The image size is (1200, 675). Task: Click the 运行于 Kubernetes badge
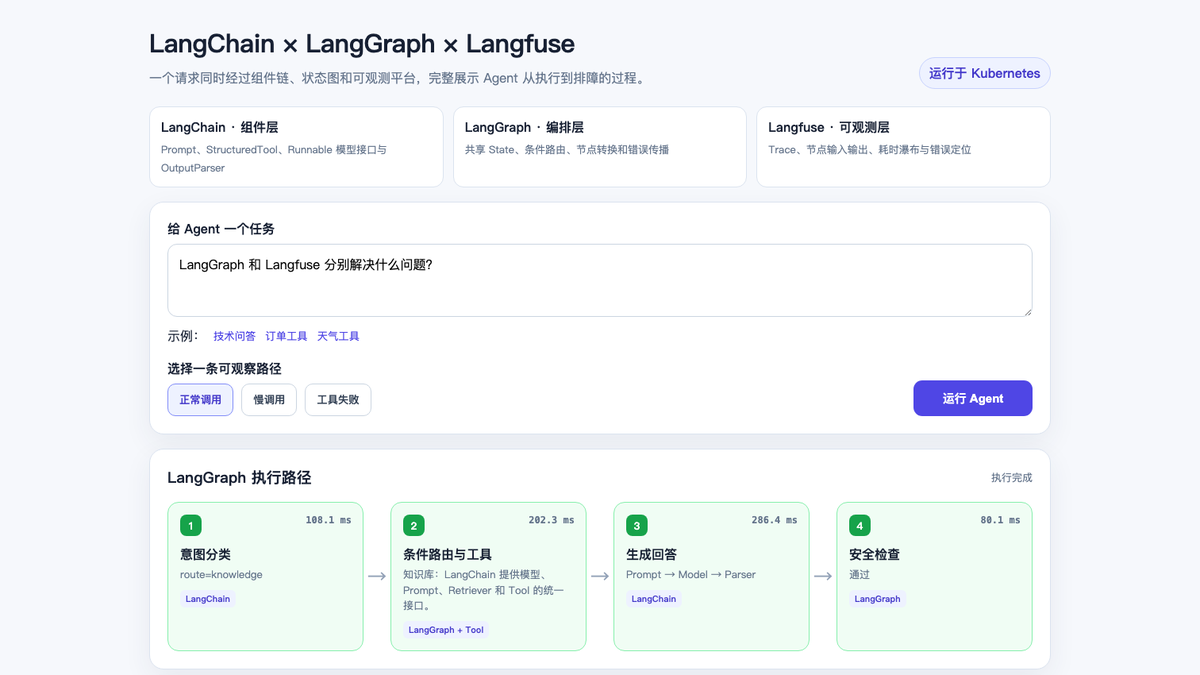(x=985, y=73)
